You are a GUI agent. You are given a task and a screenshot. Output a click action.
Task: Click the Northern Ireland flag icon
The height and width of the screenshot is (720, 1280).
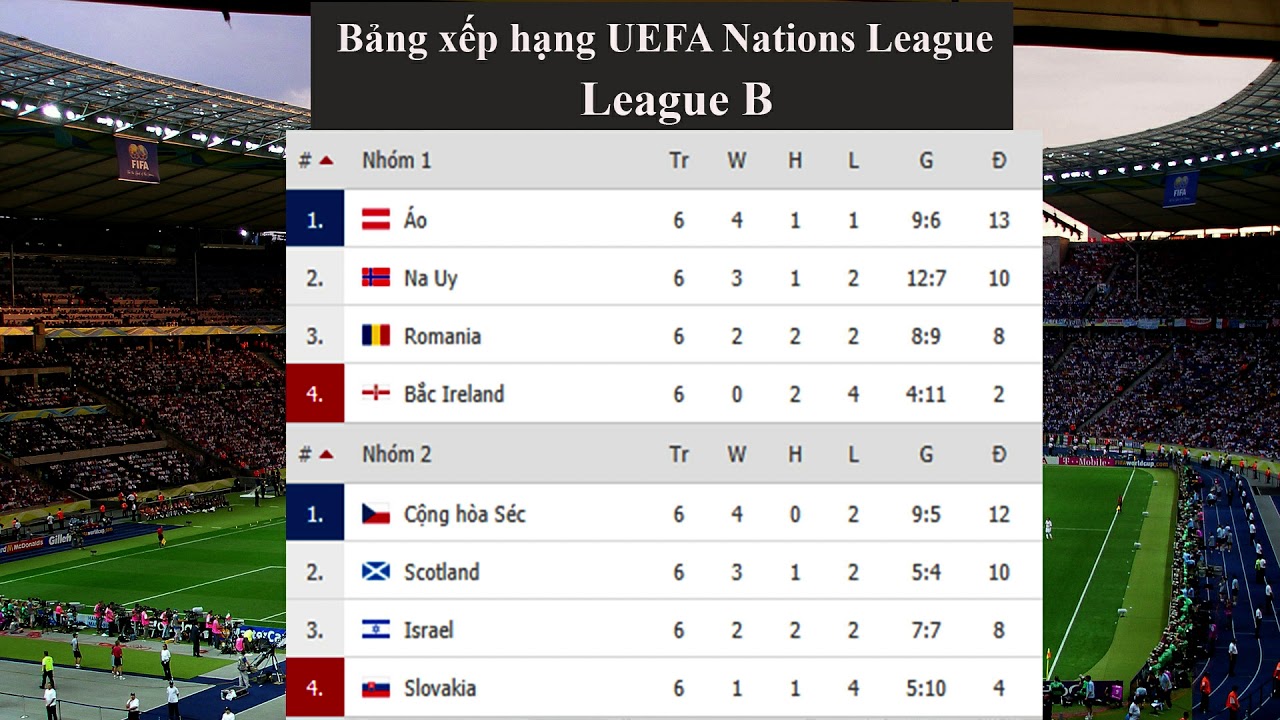tap(376, 394)
